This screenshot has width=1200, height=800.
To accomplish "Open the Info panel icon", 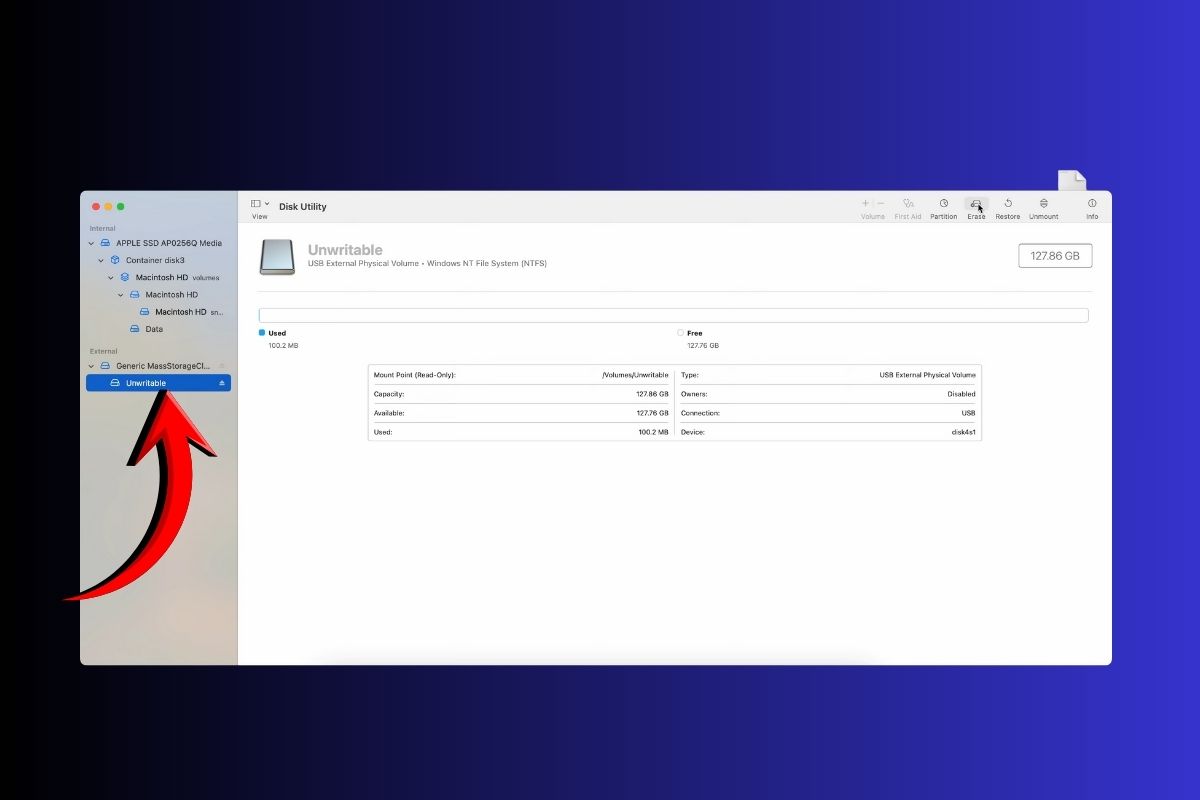I will (x=1092, y=203).
